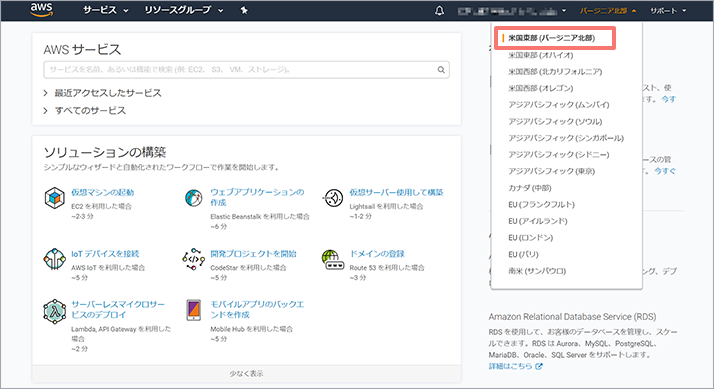Viewport: 714px width, 389px height.
Task: Click the pin shortcut icon in navbar
Action: click(x=244, y=10)
